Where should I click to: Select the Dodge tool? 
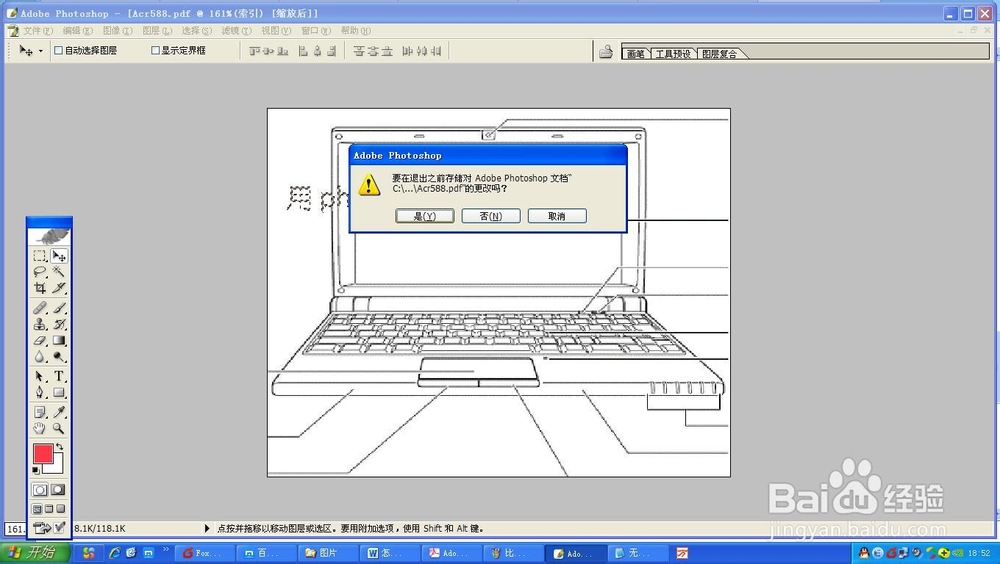(59, 357)
